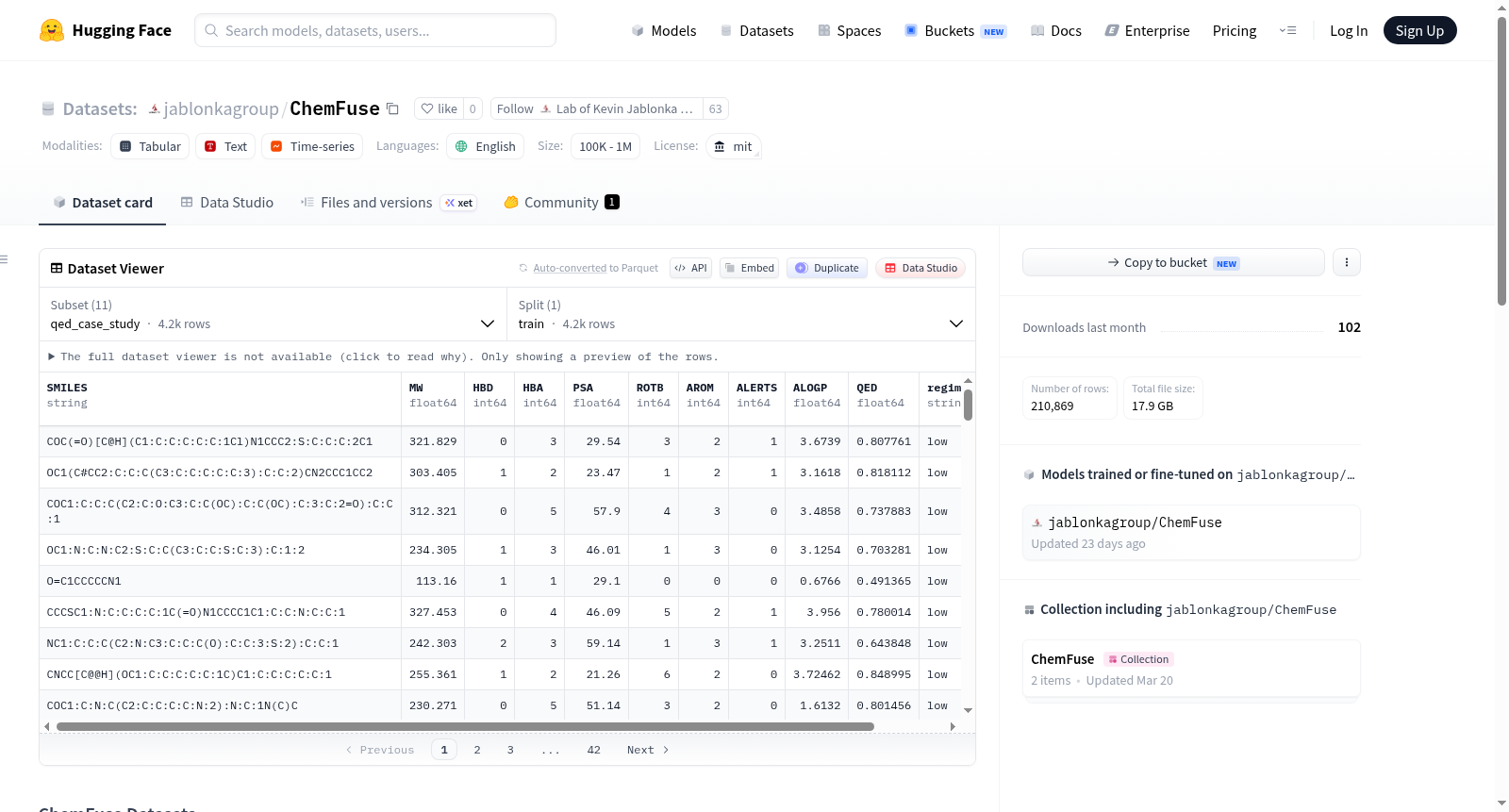Image resolution: width=1509 pixels, height=812 pixels.
Task: Expand the viewer not available notice
Action: tap(383, 356)
